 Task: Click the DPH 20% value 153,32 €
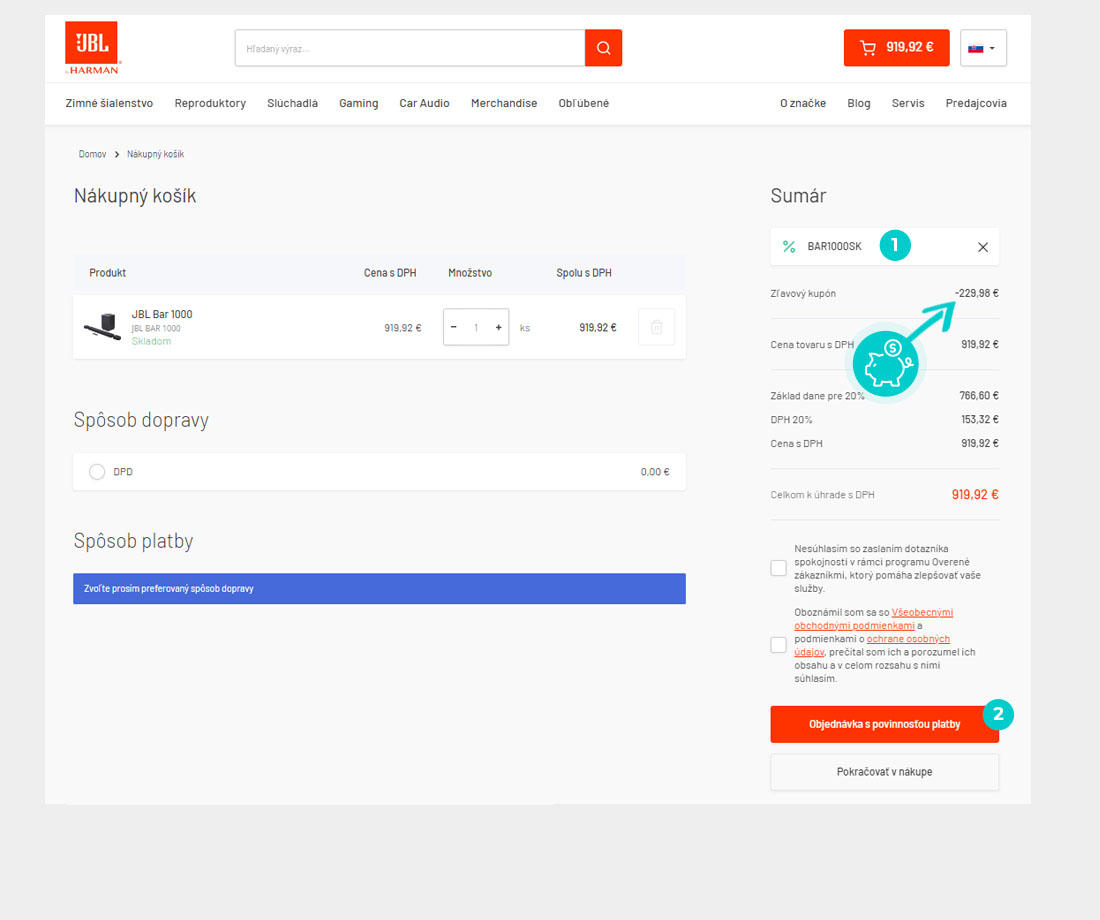coord(980,420)
